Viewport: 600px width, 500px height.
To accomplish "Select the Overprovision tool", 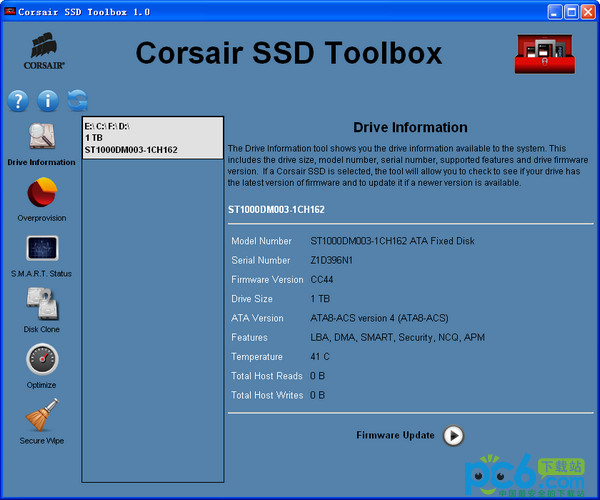I will tap(41, 193).
